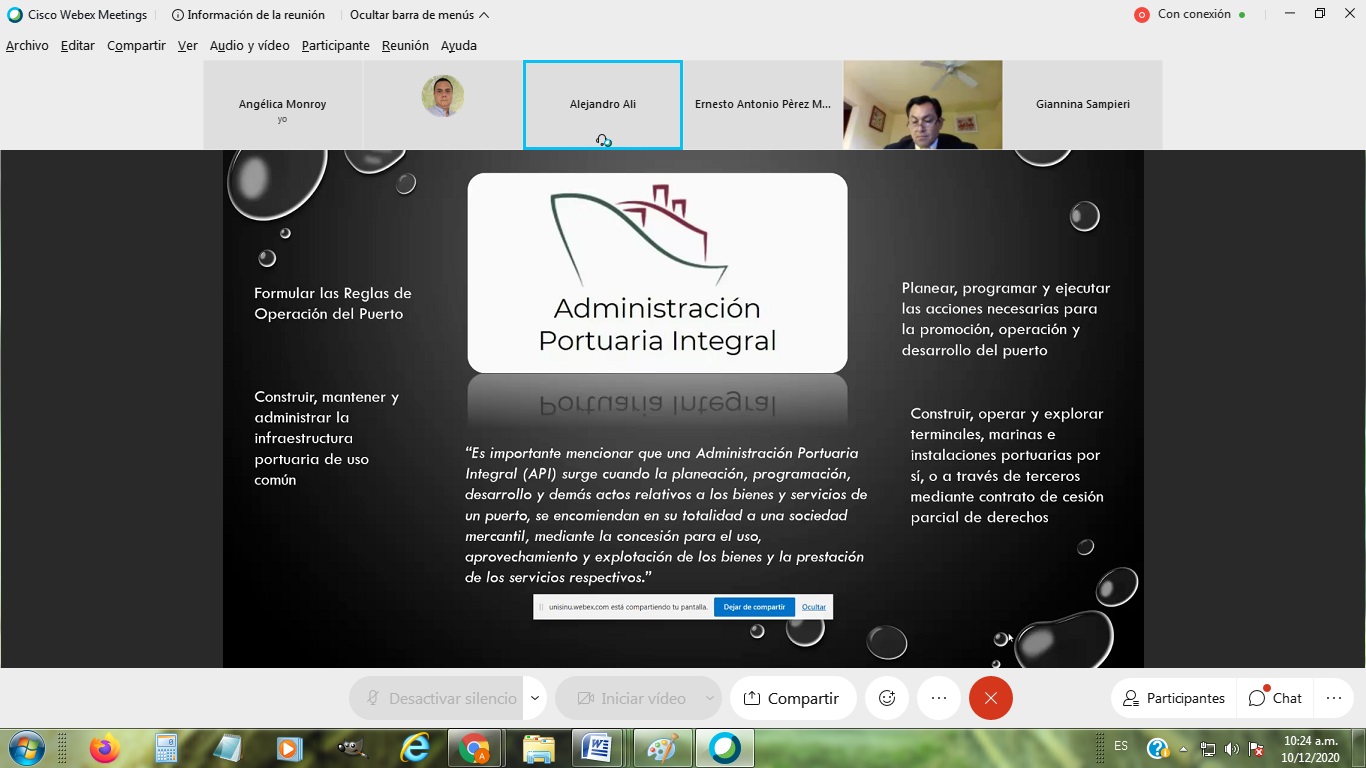Switch to Paint in taskbar
This screenshot has width=1366, height=768.
tap(662, 748)
